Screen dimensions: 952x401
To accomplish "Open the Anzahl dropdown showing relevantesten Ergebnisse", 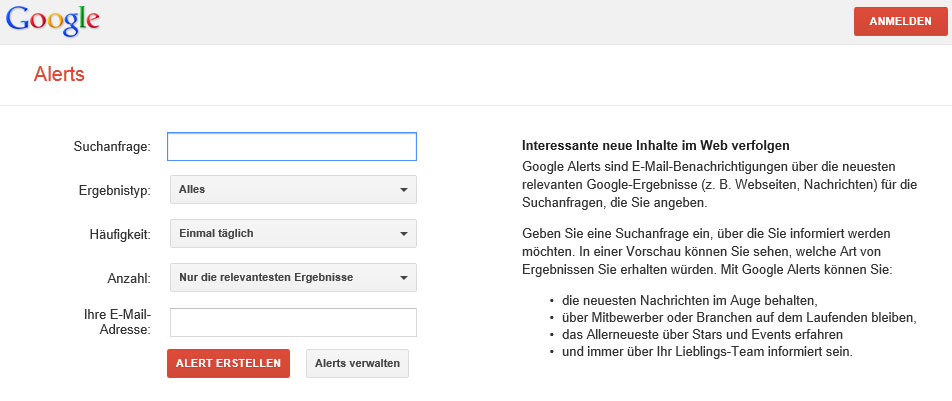I will coord(293,278).
